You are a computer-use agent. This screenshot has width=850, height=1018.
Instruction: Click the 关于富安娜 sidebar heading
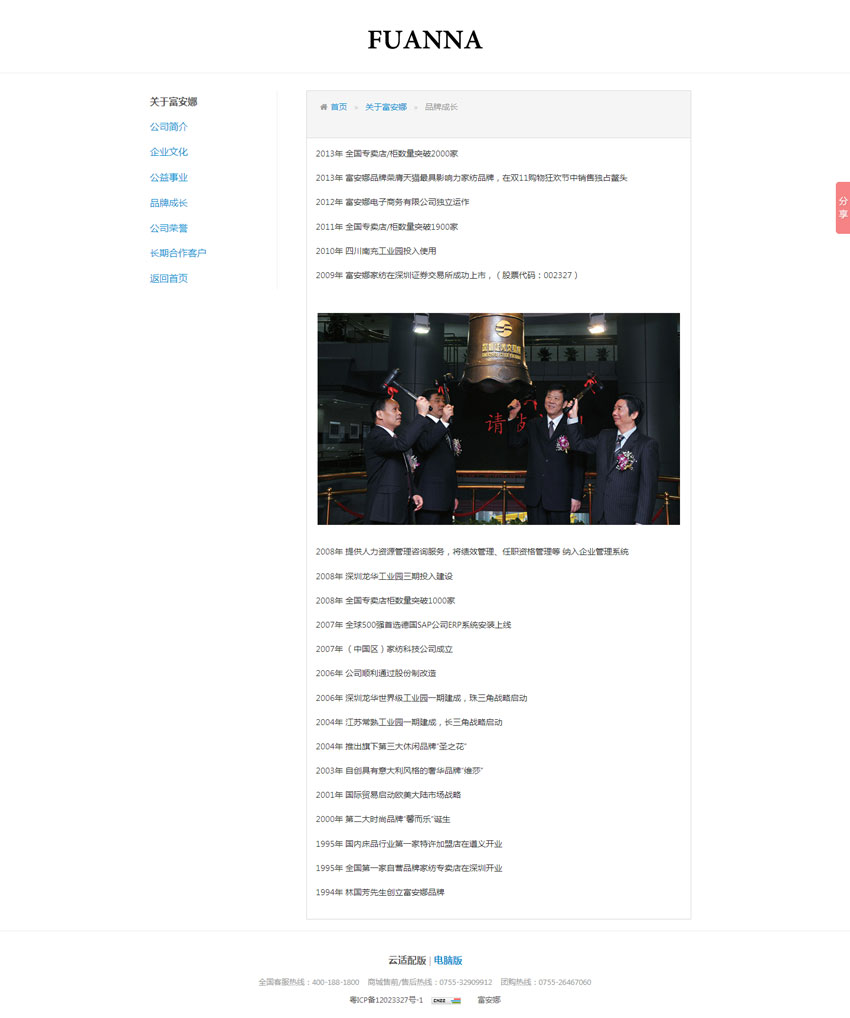click(173, 101)
